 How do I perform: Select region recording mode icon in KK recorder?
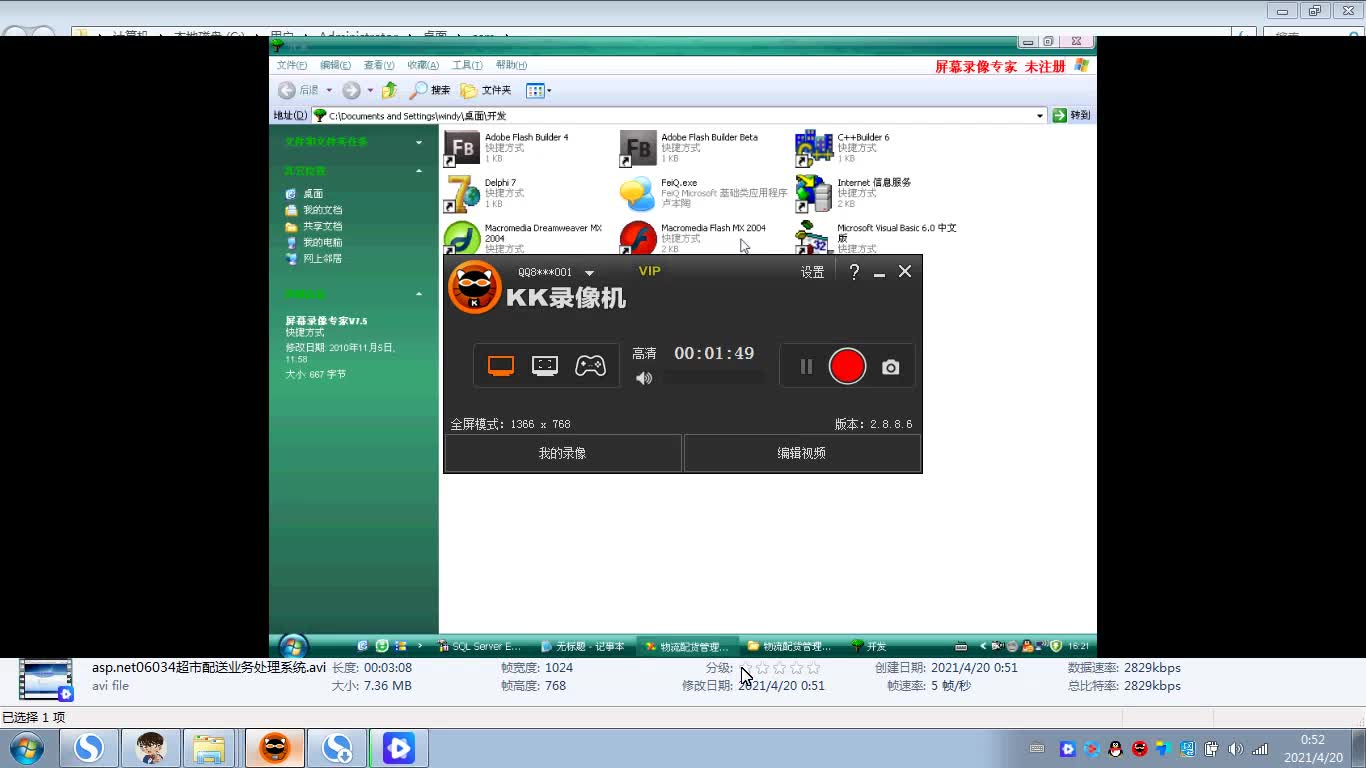545,366
